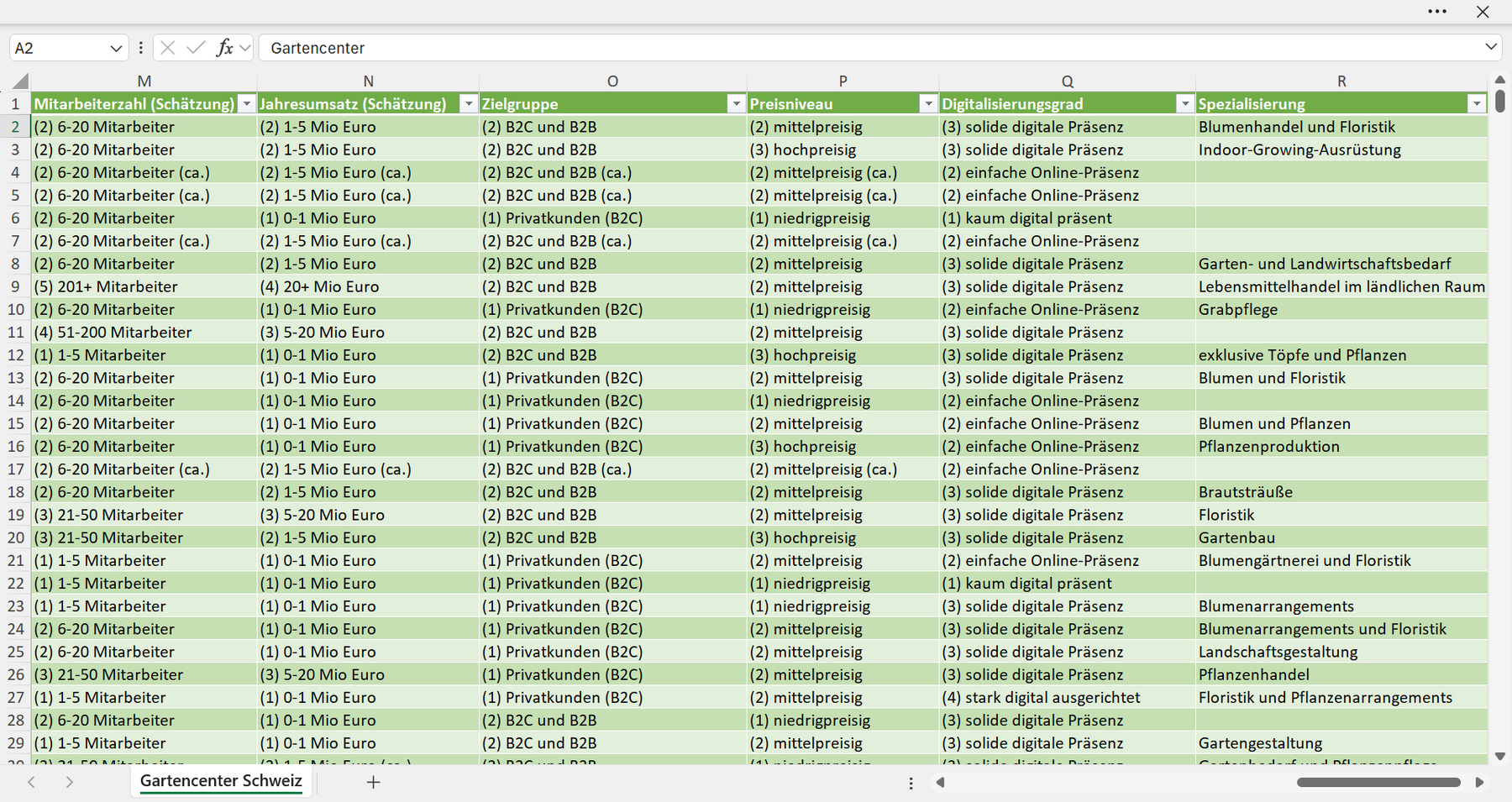Close the window with the X button
This screenshot has height=802, width=1512.
coord(1483,12)
